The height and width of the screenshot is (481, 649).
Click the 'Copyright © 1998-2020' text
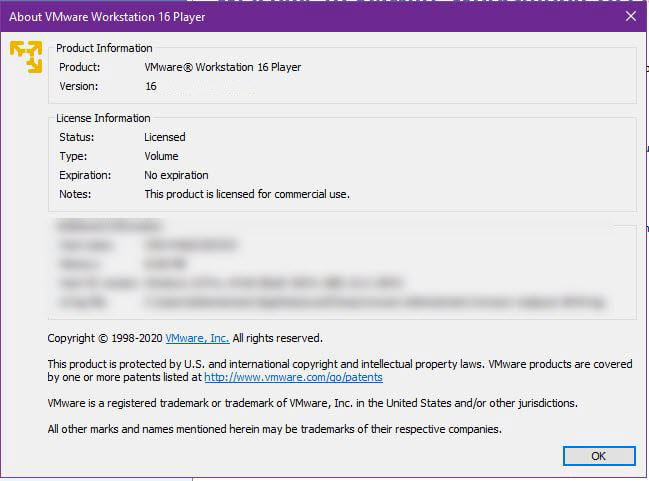point(105,338)
